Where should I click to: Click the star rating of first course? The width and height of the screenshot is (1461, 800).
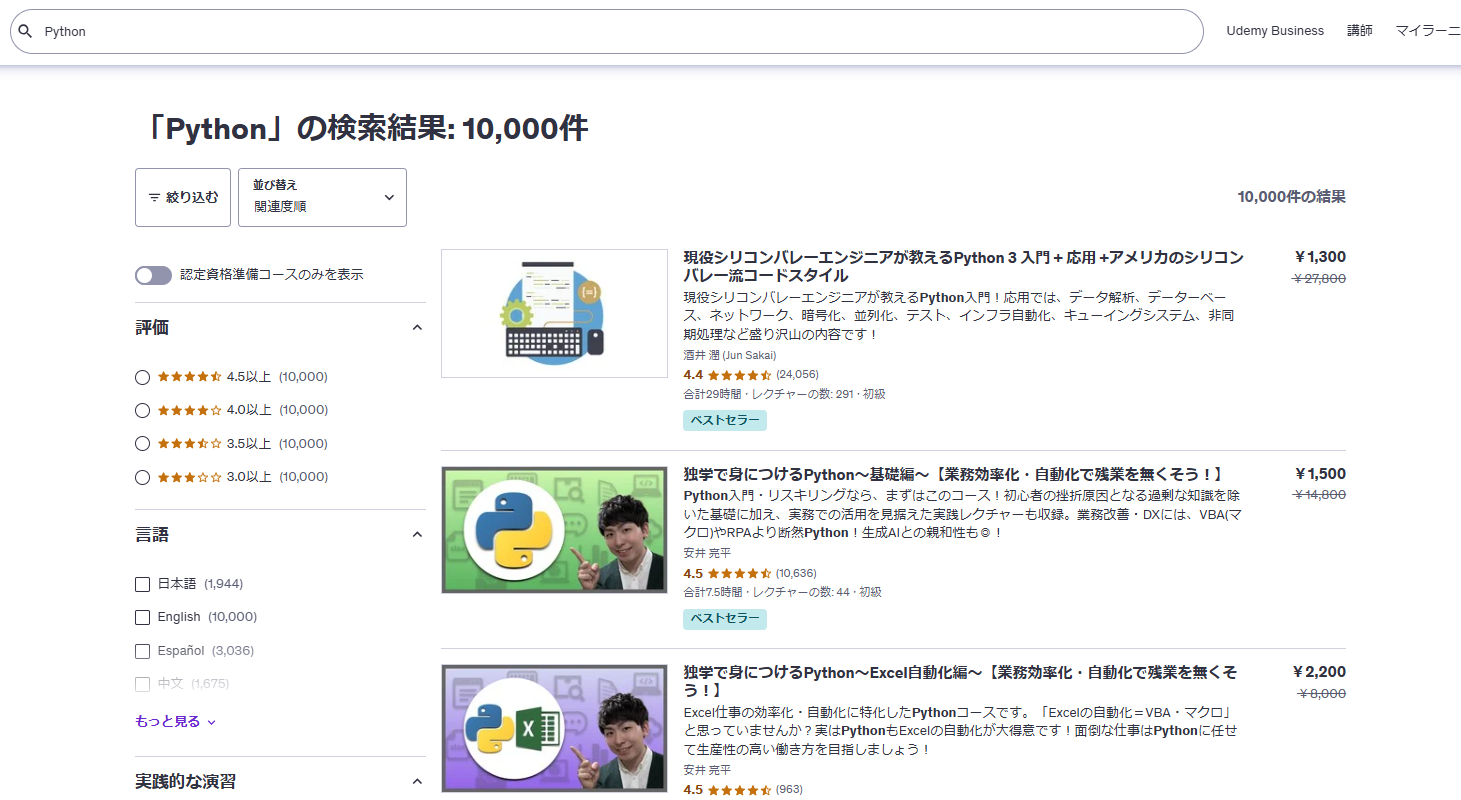coord(739,375)
